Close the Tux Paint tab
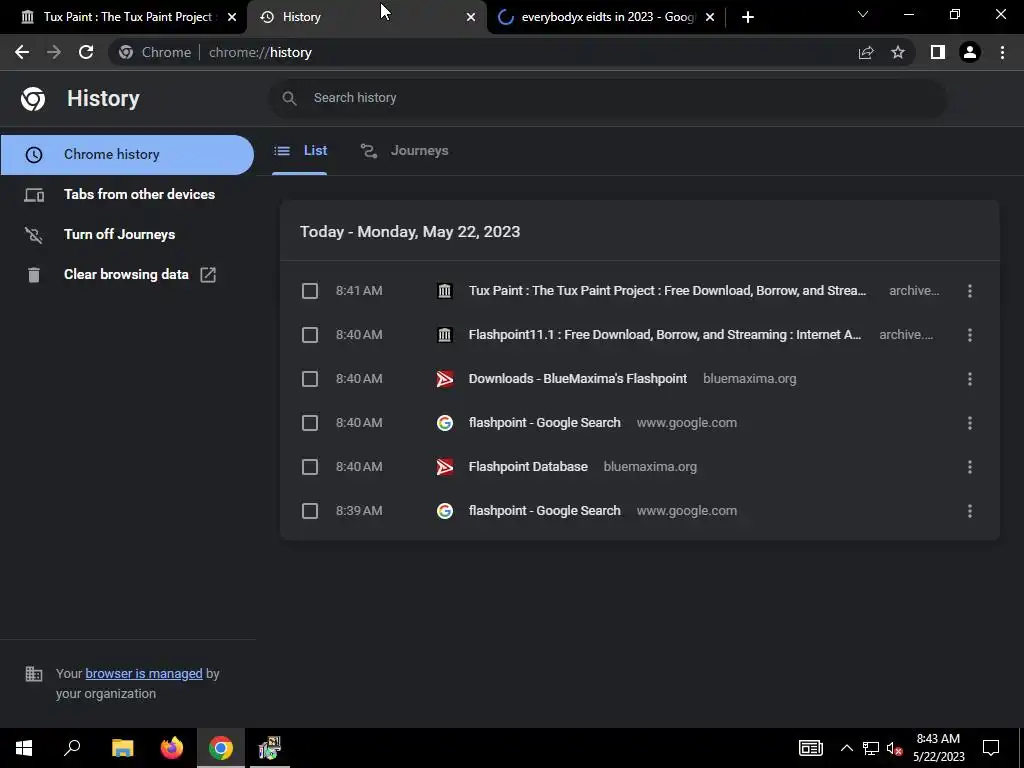This screenshot has width=1024, height=768. click(x=232, y=18)
